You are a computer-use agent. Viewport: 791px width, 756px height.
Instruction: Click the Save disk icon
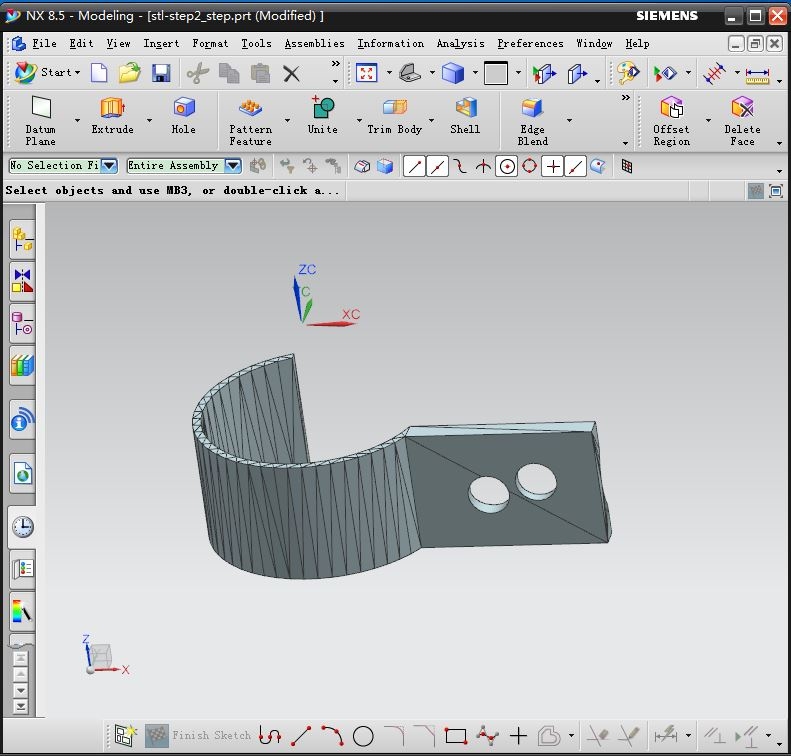tap(160, 72)
